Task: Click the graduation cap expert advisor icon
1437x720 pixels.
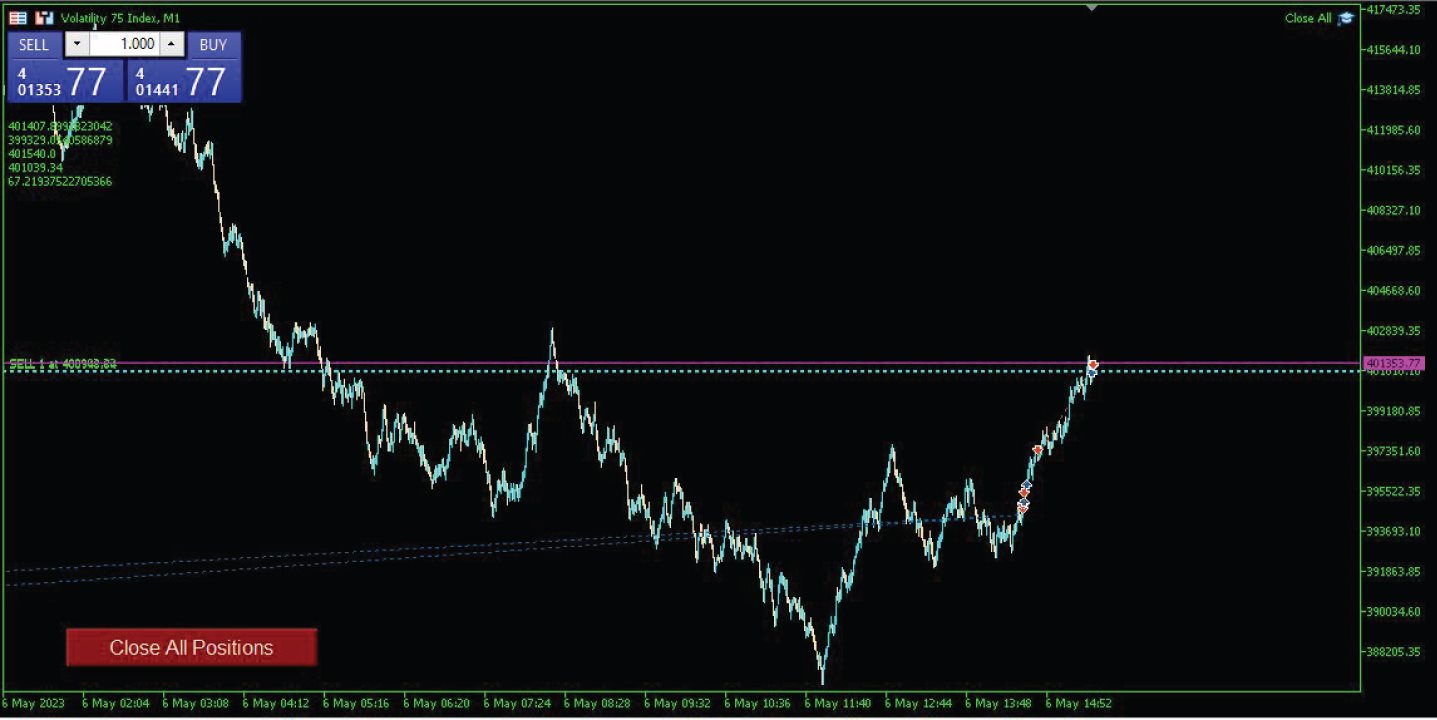Action: click(x=1346, y=18)
